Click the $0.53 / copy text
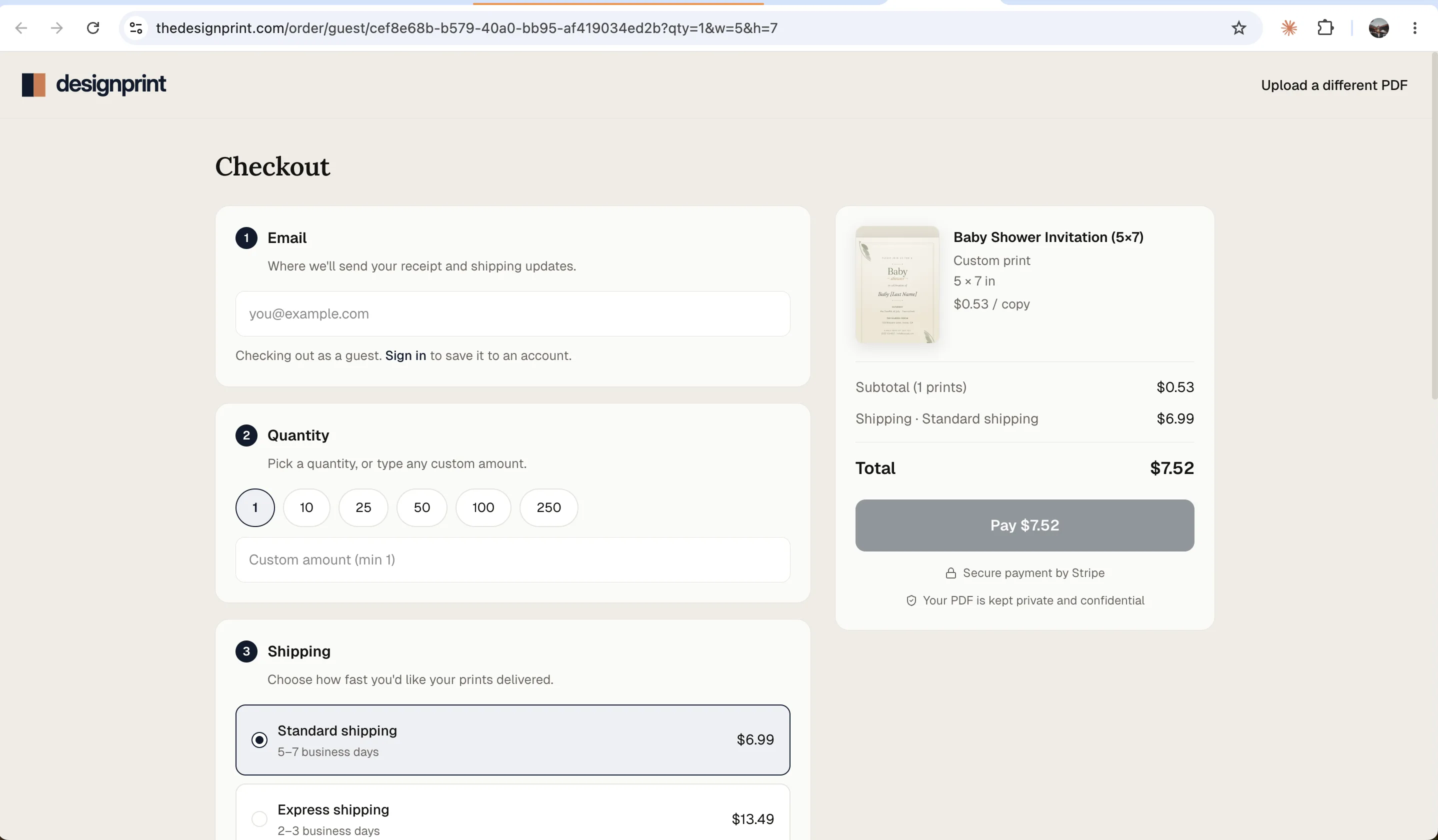The image size is (1438, 840). pos(991,304)
